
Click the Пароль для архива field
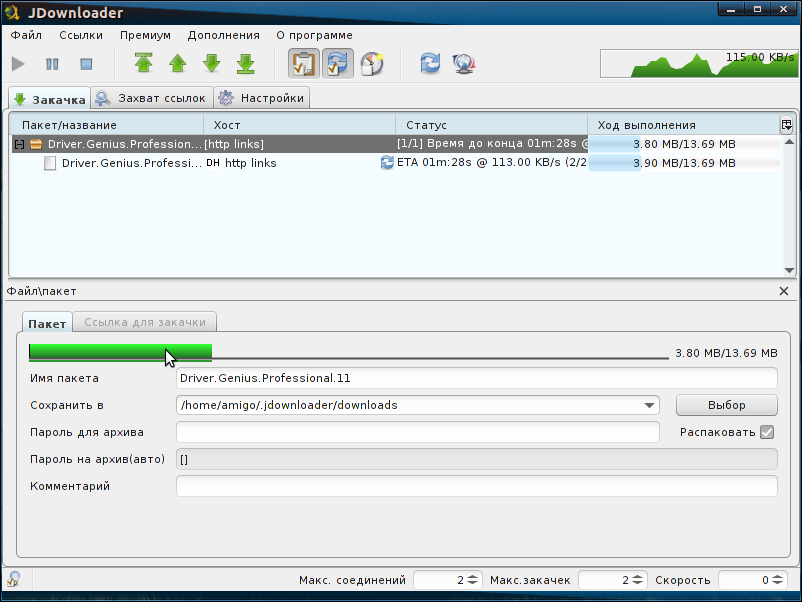418,432
